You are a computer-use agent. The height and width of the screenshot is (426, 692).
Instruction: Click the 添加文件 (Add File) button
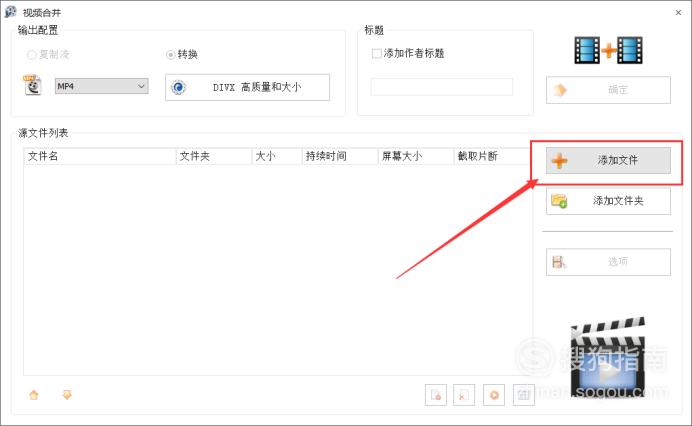pyautogui.click(x=608, y=160)
